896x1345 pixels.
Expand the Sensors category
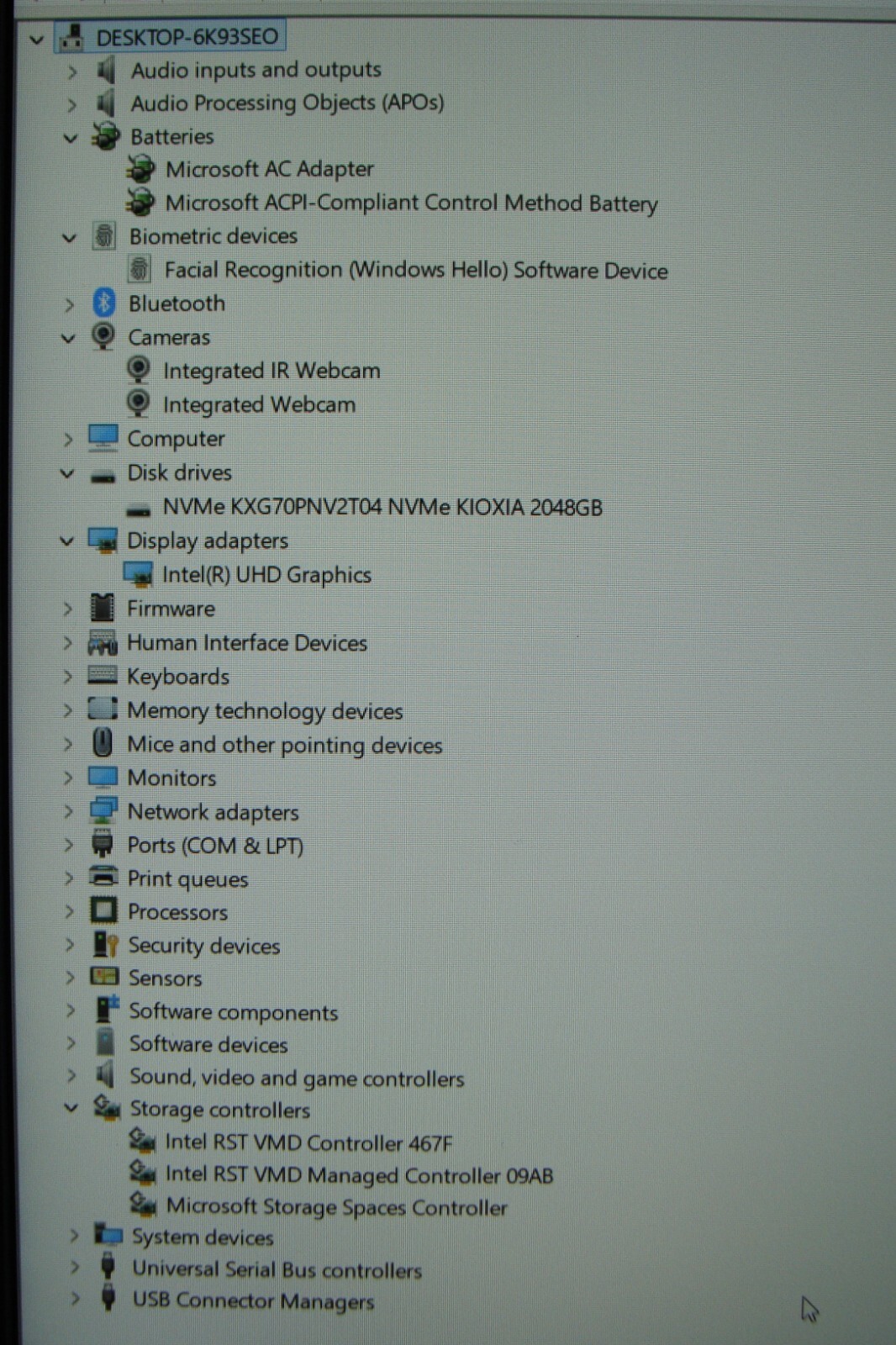[70, 978]
